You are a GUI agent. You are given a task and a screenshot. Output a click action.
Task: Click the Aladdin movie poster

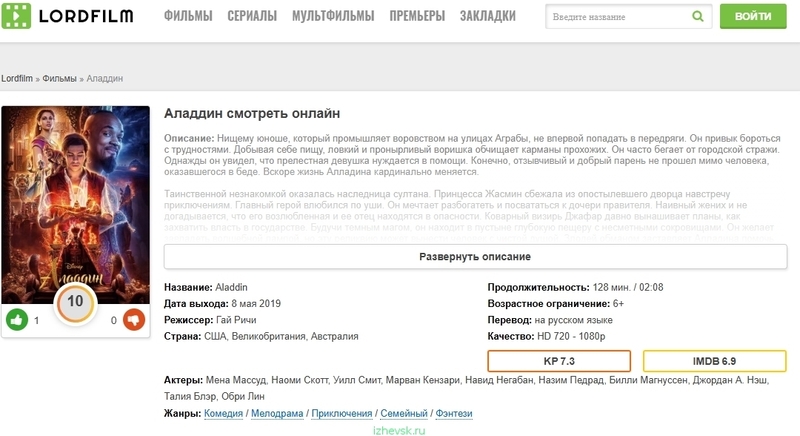(x=76, y=204)
